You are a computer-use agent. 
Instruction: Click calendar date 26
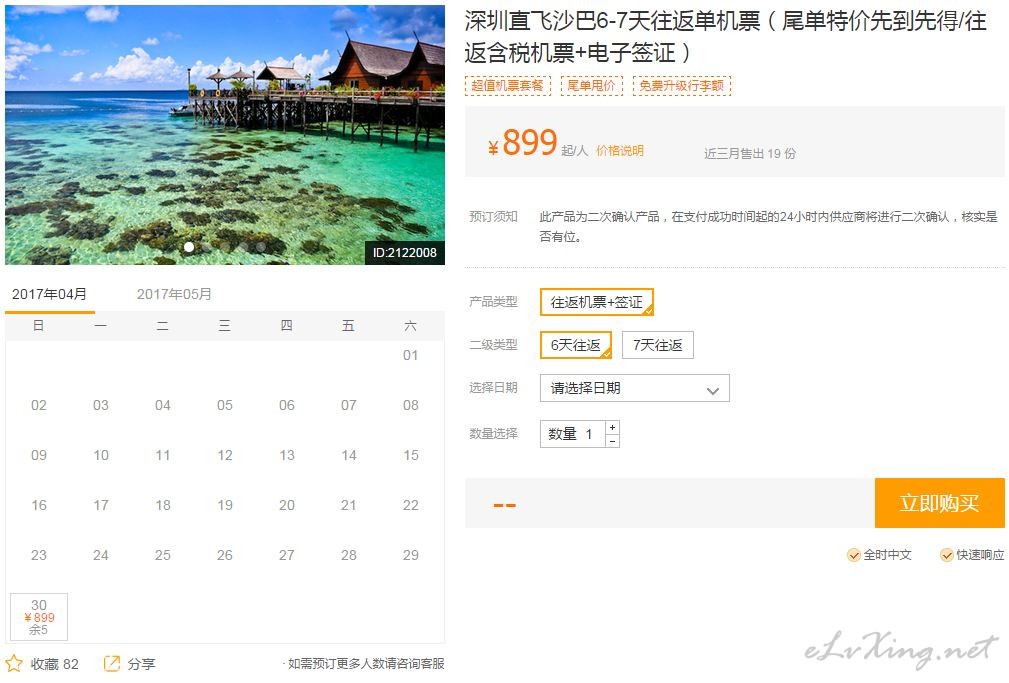click(x=225, y=555)
